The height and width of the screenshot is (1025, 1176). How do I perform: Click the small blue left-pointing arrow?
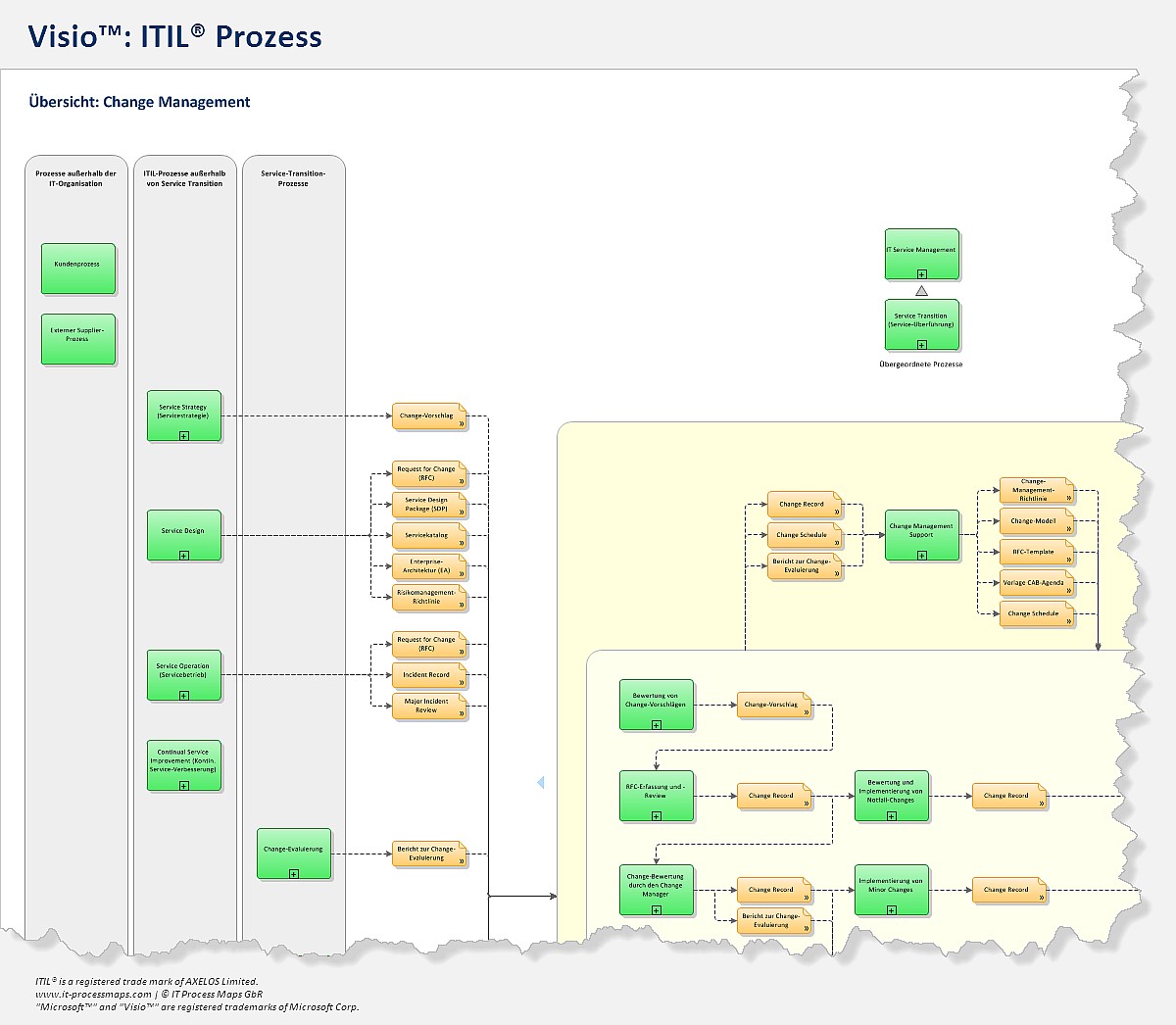(x=540, y=783)
